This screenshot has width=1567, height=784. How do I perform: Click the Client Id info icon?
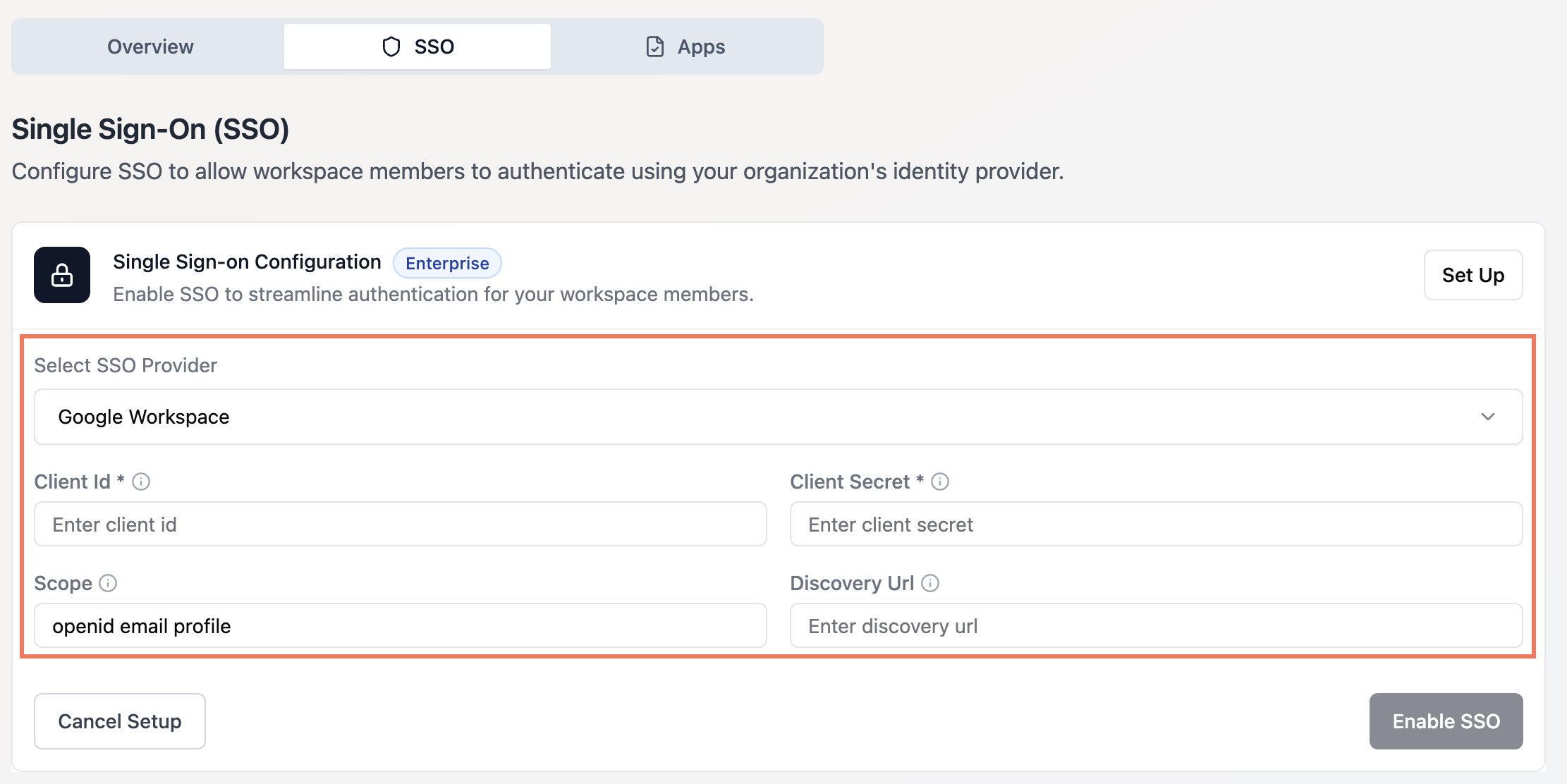click(x=141, y=482)
